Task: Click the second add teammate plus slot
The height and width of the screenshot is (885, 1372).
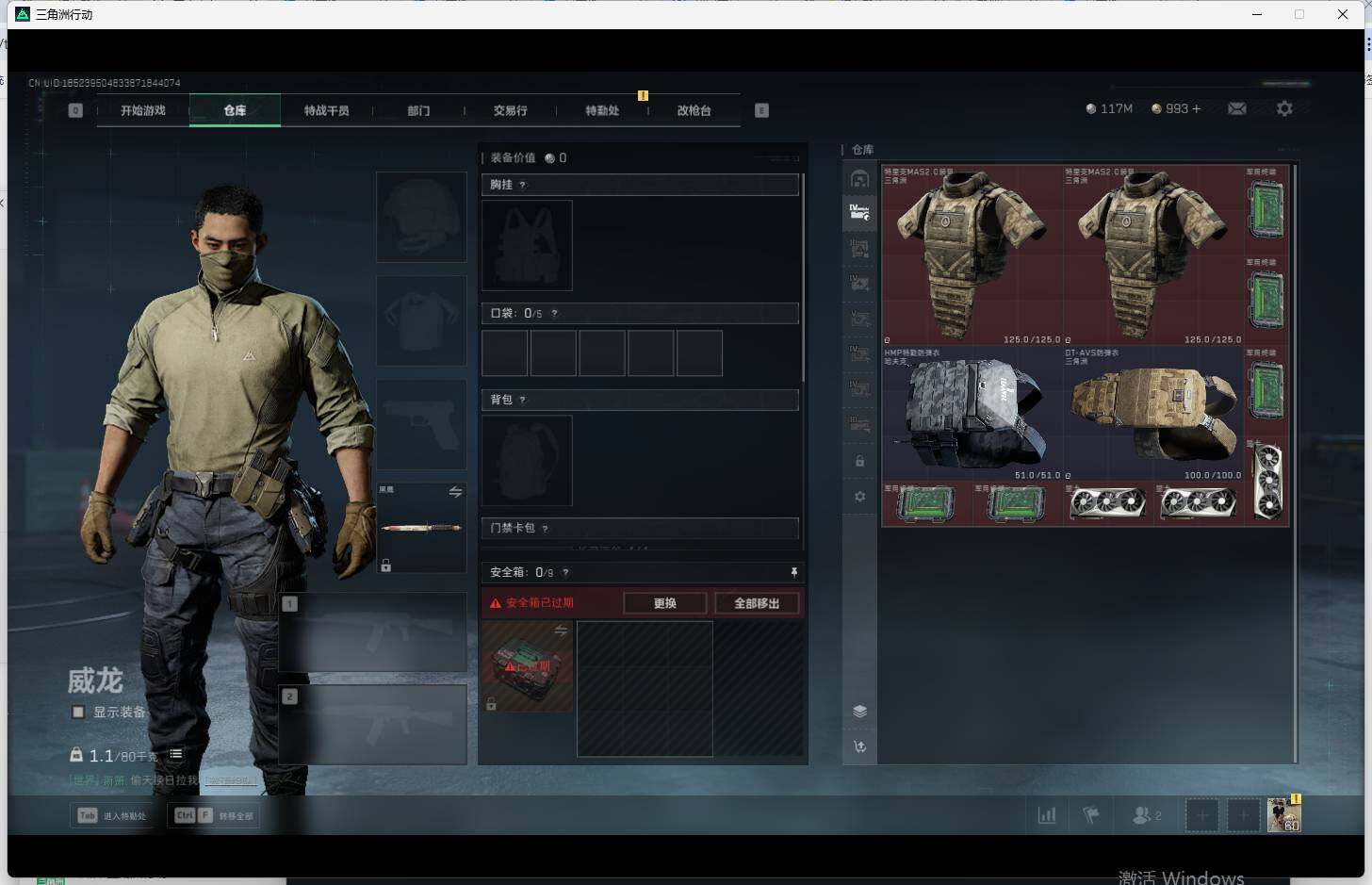Action: point(1244,815)
